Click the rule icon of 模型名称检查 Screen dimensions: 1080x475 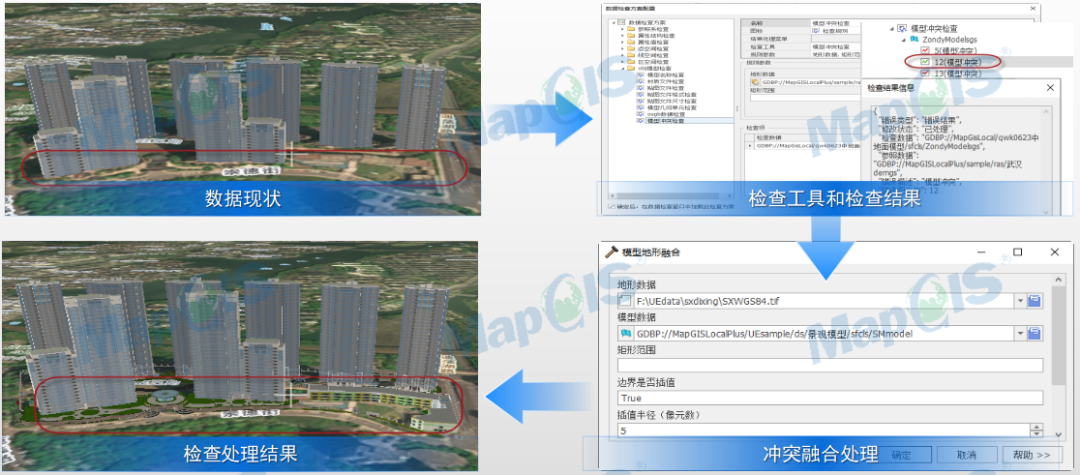640,75
